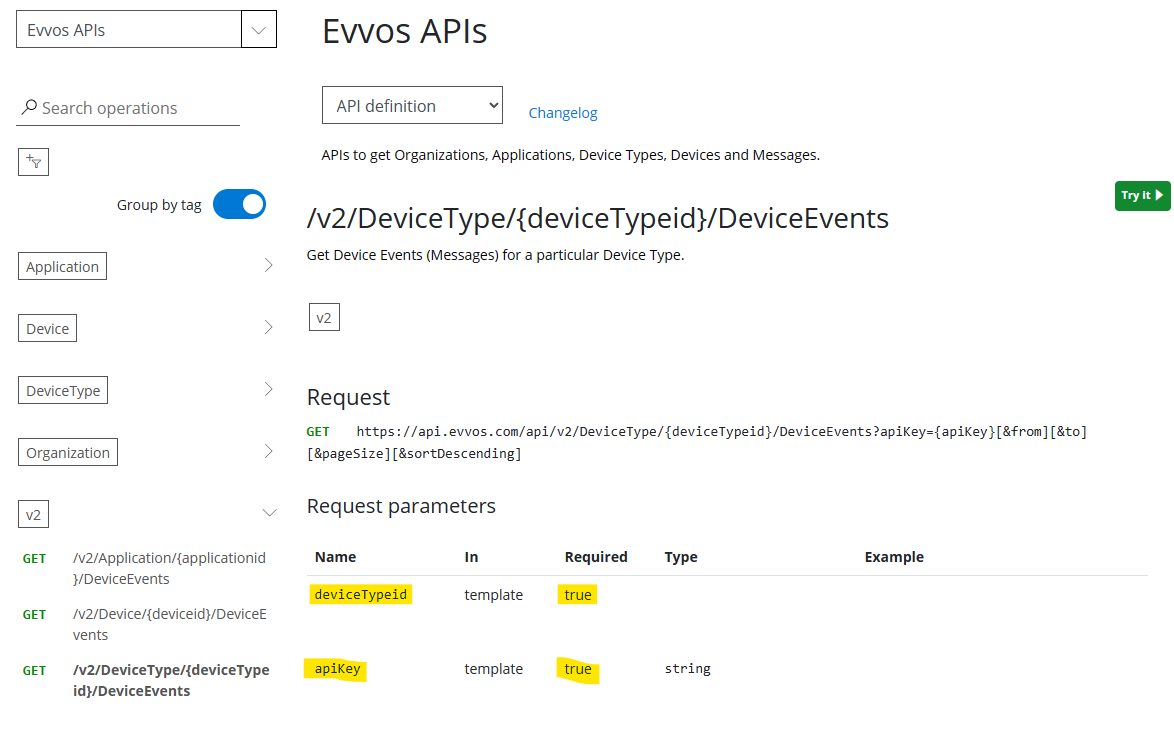Click the Required column header
Image resolution: width=1174 pixels, height=742 pixels.
pyautogui.click(x=596, y=557)
